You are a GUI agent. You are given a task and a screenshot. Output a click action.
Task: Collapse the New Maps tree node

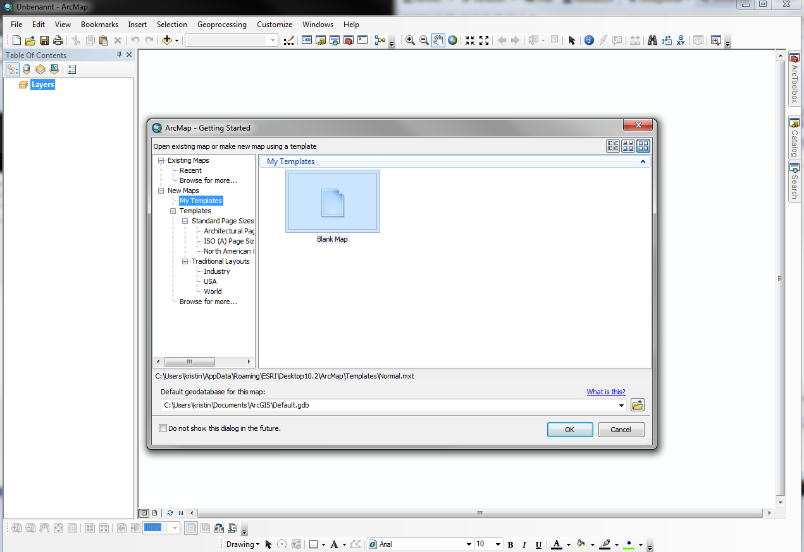click(161, 191)
